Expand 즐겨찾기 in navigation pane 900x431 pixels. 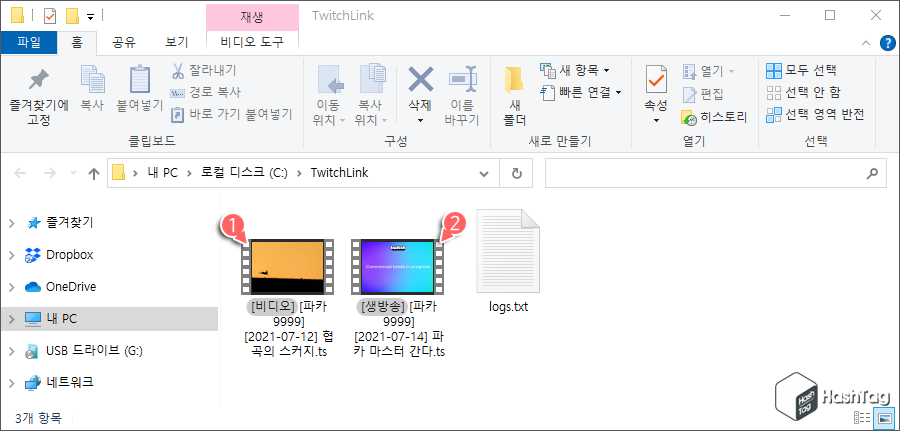(12, 223)
